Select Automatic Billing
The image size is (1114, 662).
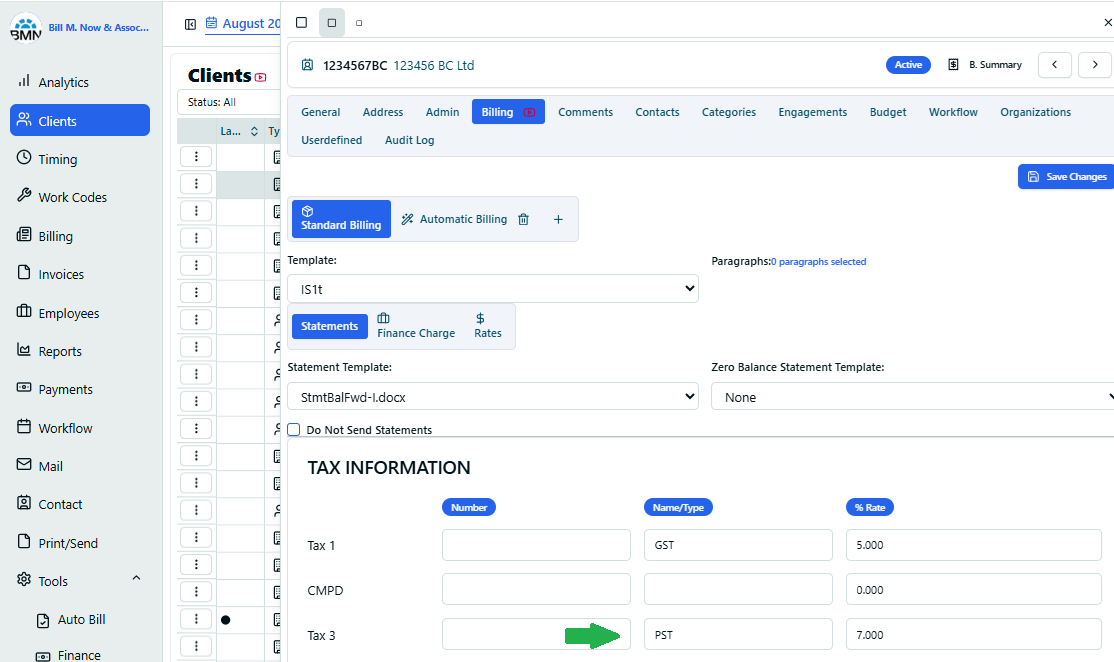pos(455,219)
